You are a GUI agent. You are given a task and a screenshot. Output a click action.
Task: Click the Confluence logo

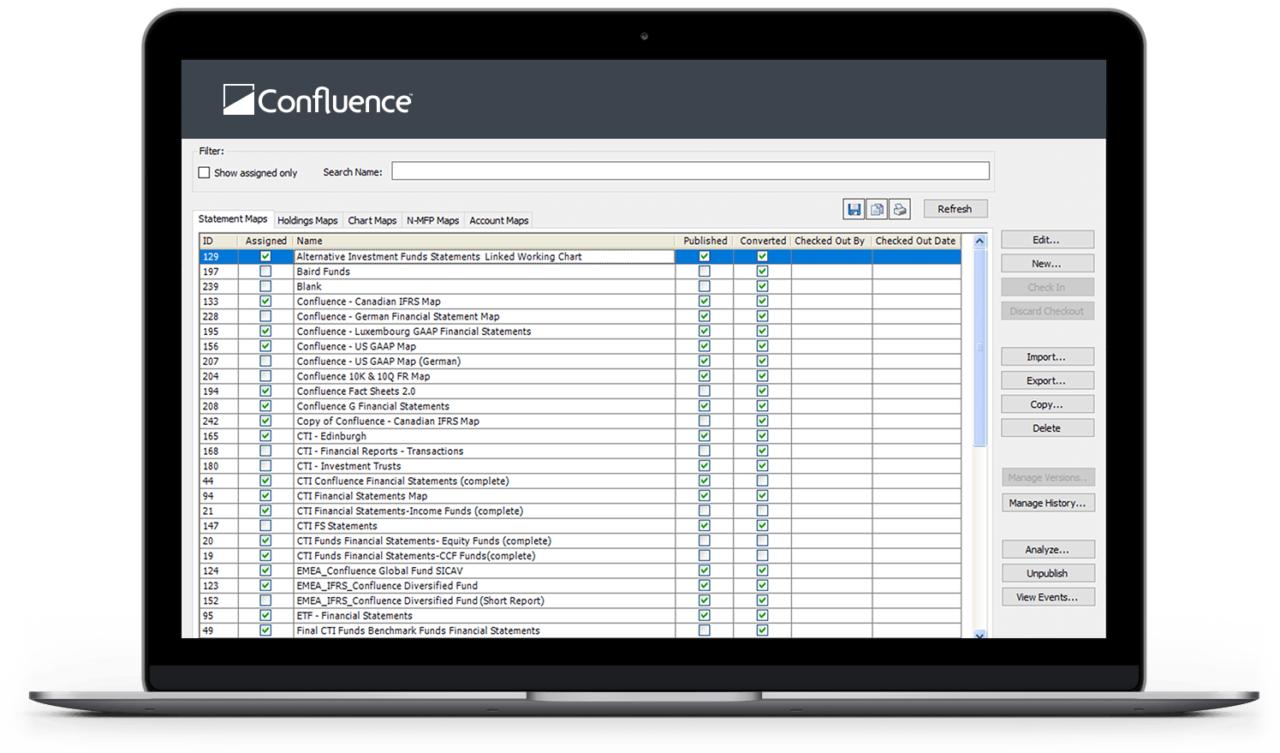317,100
